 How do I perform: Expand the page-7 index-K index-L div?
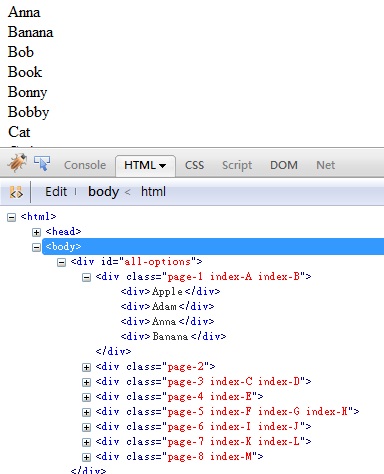[86, 442]
